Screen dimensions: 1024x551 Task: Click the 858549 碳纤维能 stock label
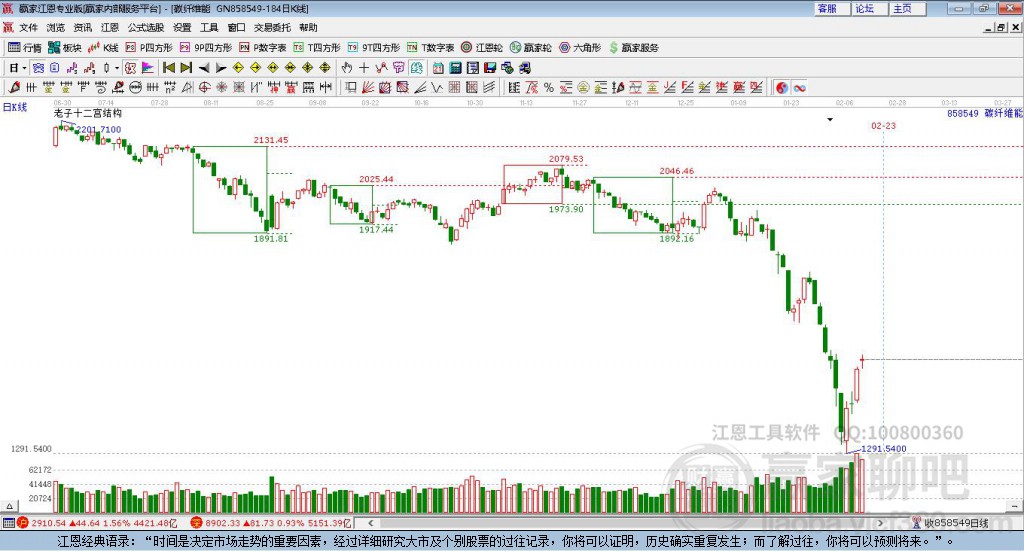click(985, 113)
